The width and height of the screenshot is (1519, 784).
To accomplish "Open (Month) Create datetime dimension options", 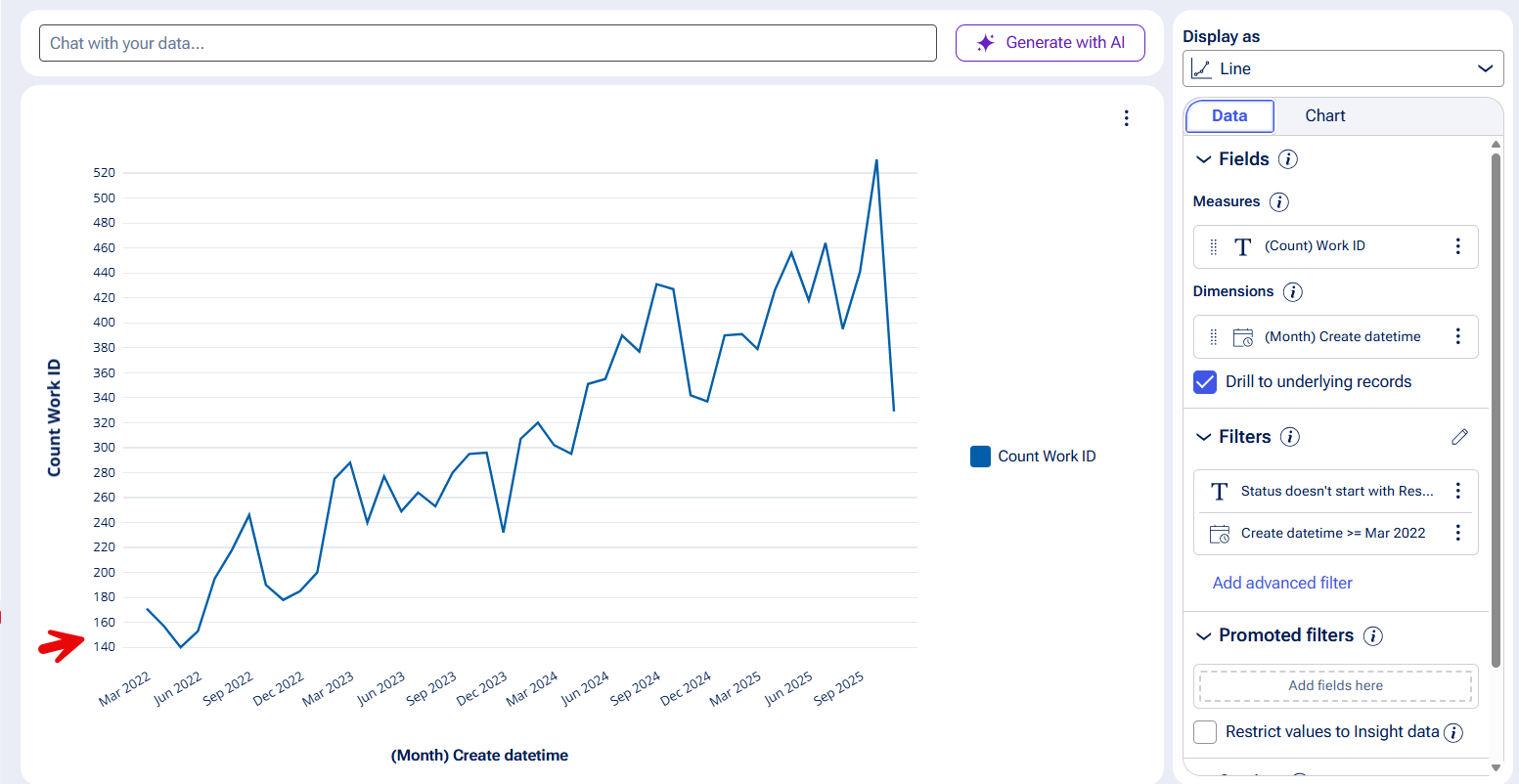I will [1457, 336].
